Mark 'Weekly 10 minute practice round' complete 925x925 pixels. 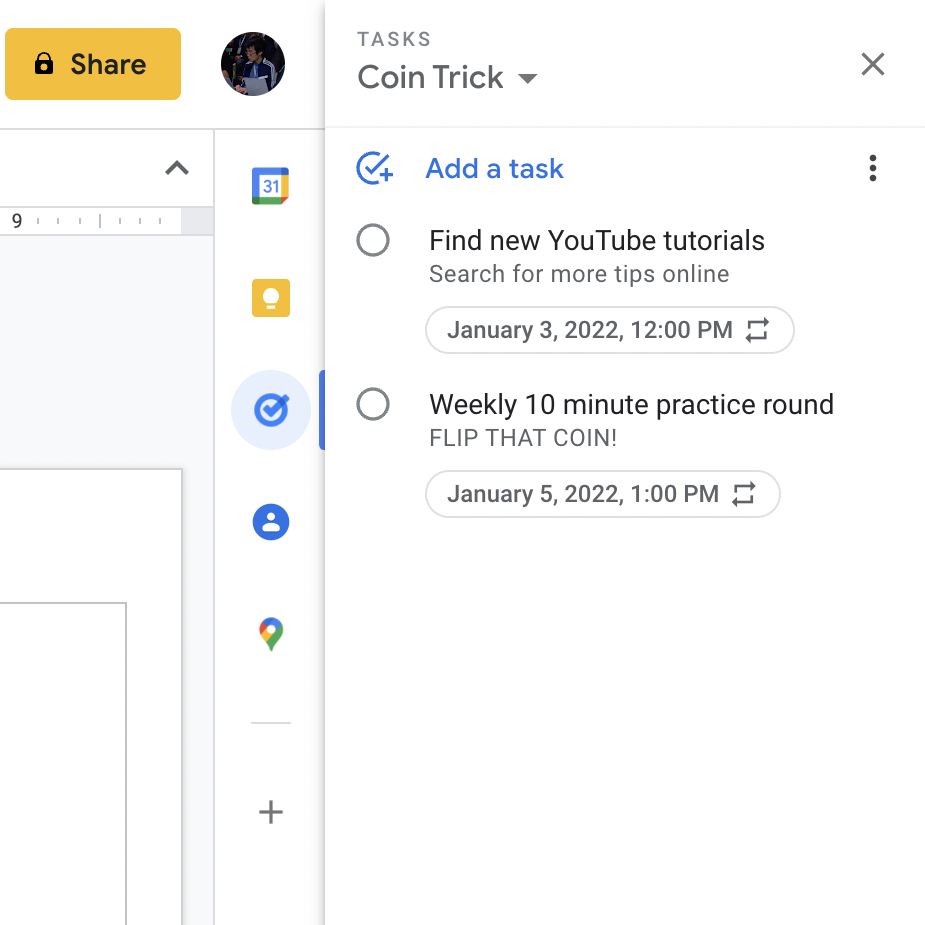point(373,405)
